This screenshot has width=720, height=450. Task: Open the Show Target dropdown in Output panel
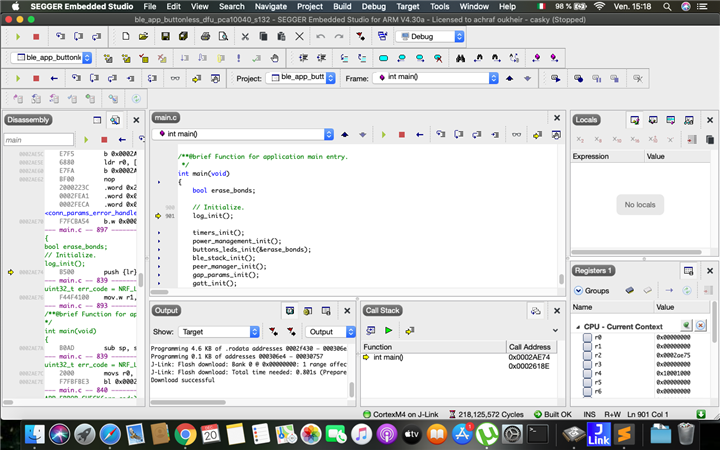218,332
